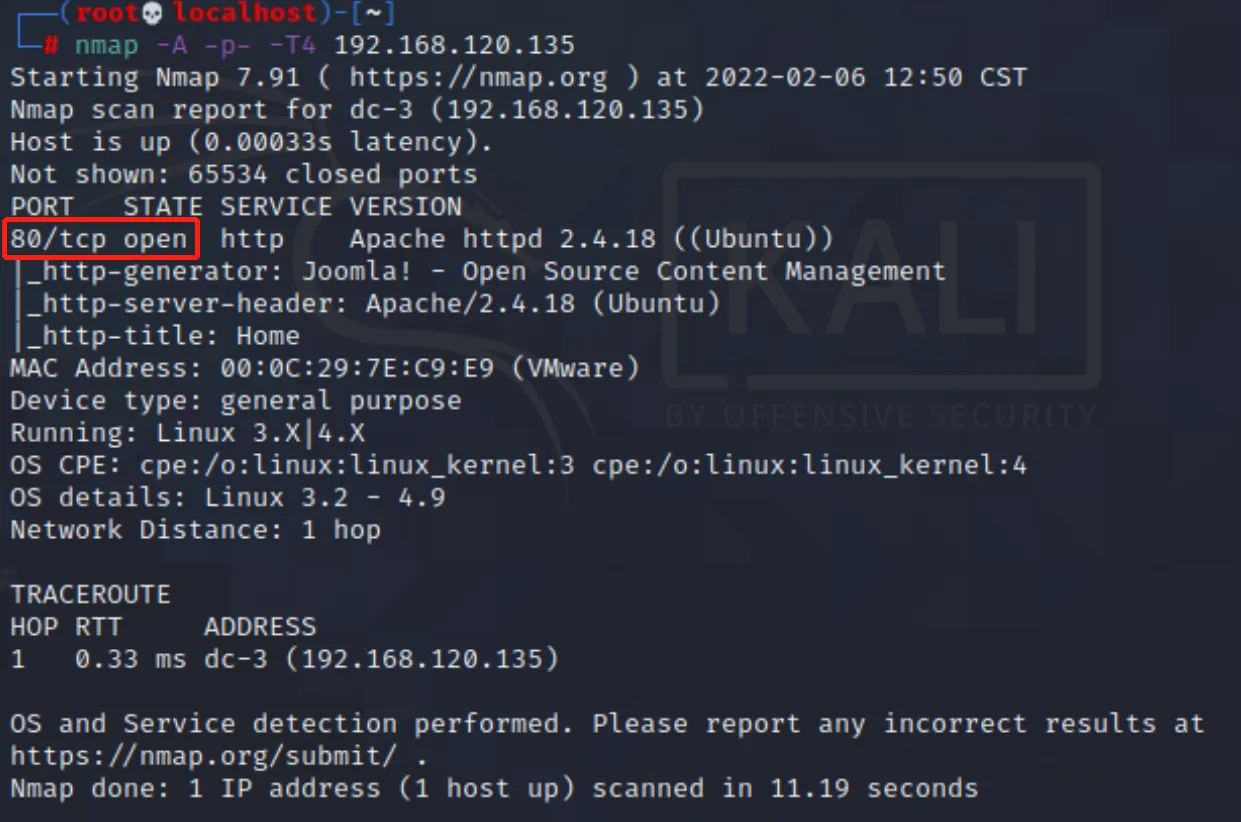Click the OS details Linux 3.2 - 4.9 line
Screen dimensions: 1241x822
pyautogui.click(x=228, y=498)
